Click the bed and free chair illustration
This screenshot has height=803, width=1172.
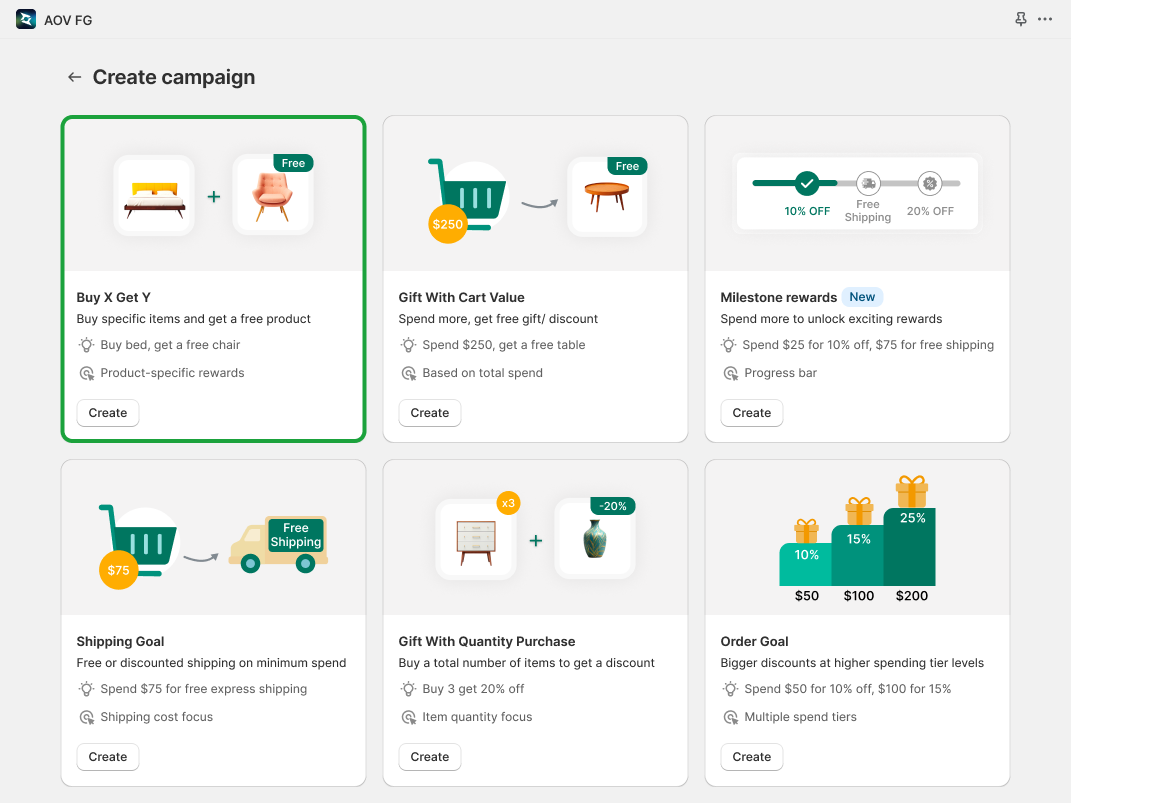213,195
